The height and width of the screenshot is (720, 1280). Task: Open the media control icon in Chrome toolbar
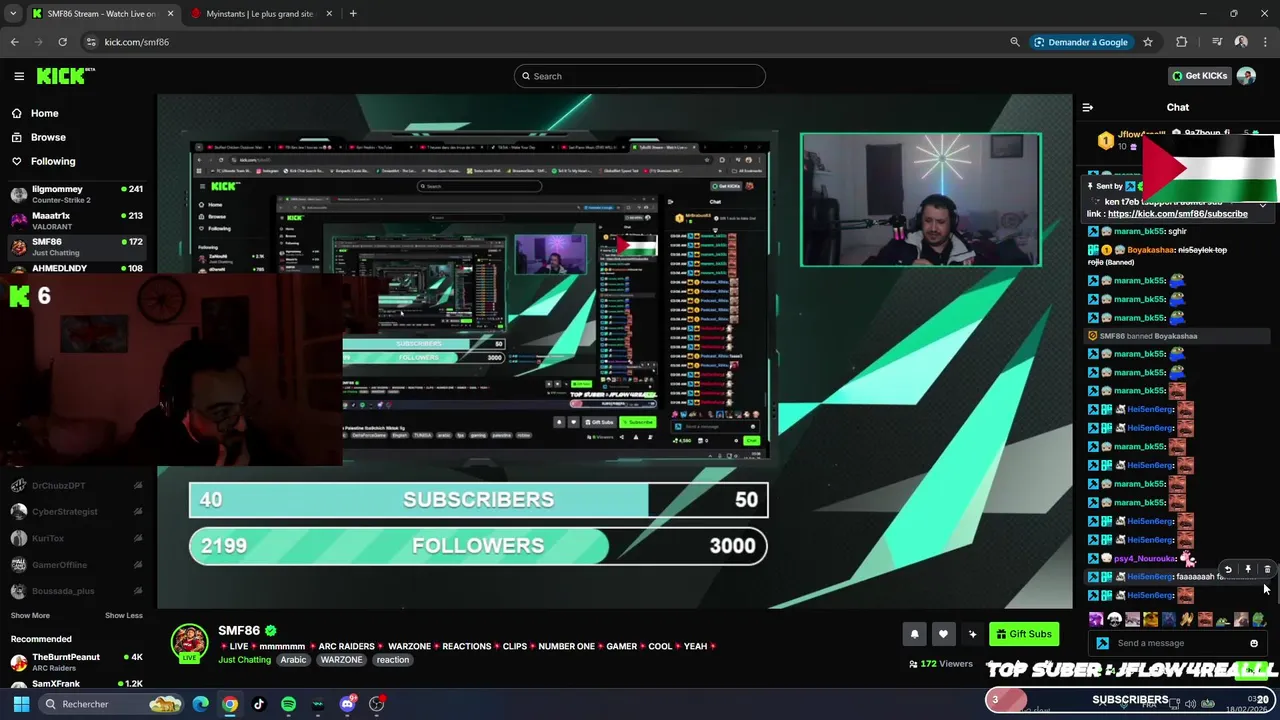pyautogui.click(x=1217, y=42)
